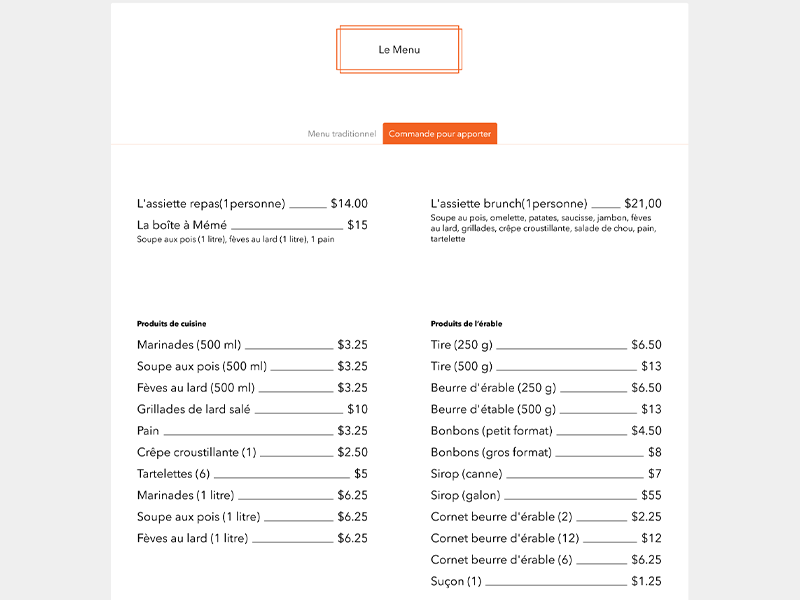The height and width of the screenshot is (600, 800).
Task: Click the Produits de cuisine heading
Action: pyautogui.click(x=171, y=324)
